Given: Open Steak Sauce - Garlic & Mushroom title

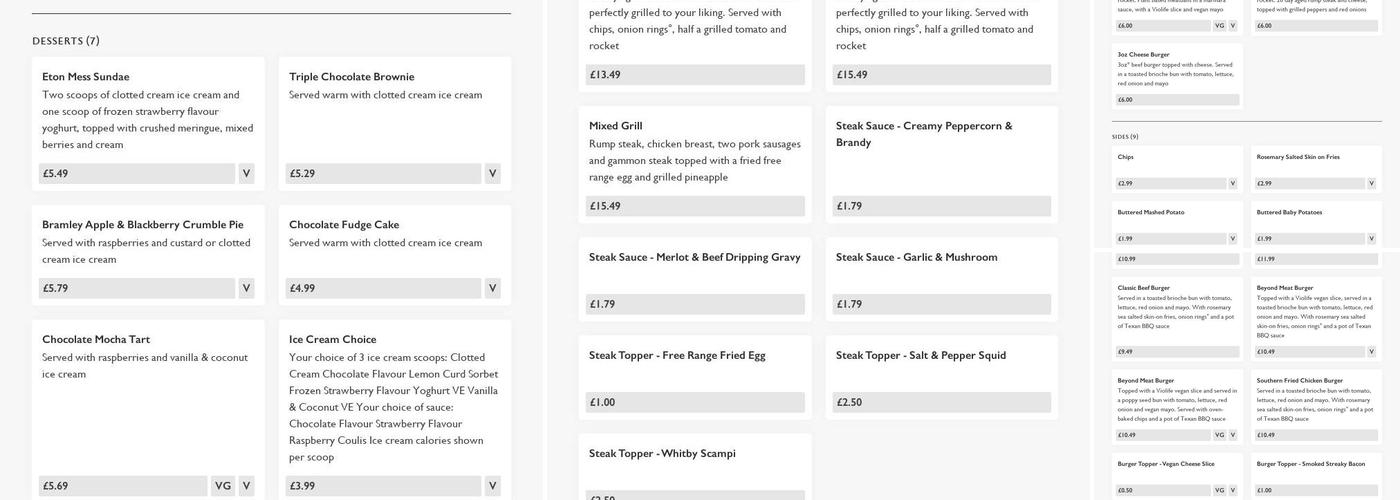Looking at the screenshot, I should pyautogui.click(x=916, y=257).
